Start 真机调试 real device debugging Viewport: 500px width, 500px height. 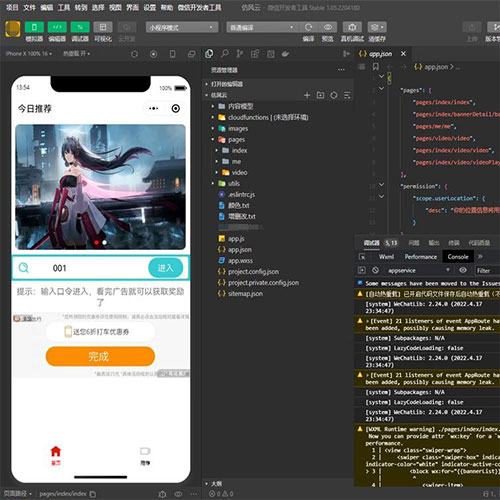tap(352, 27)
